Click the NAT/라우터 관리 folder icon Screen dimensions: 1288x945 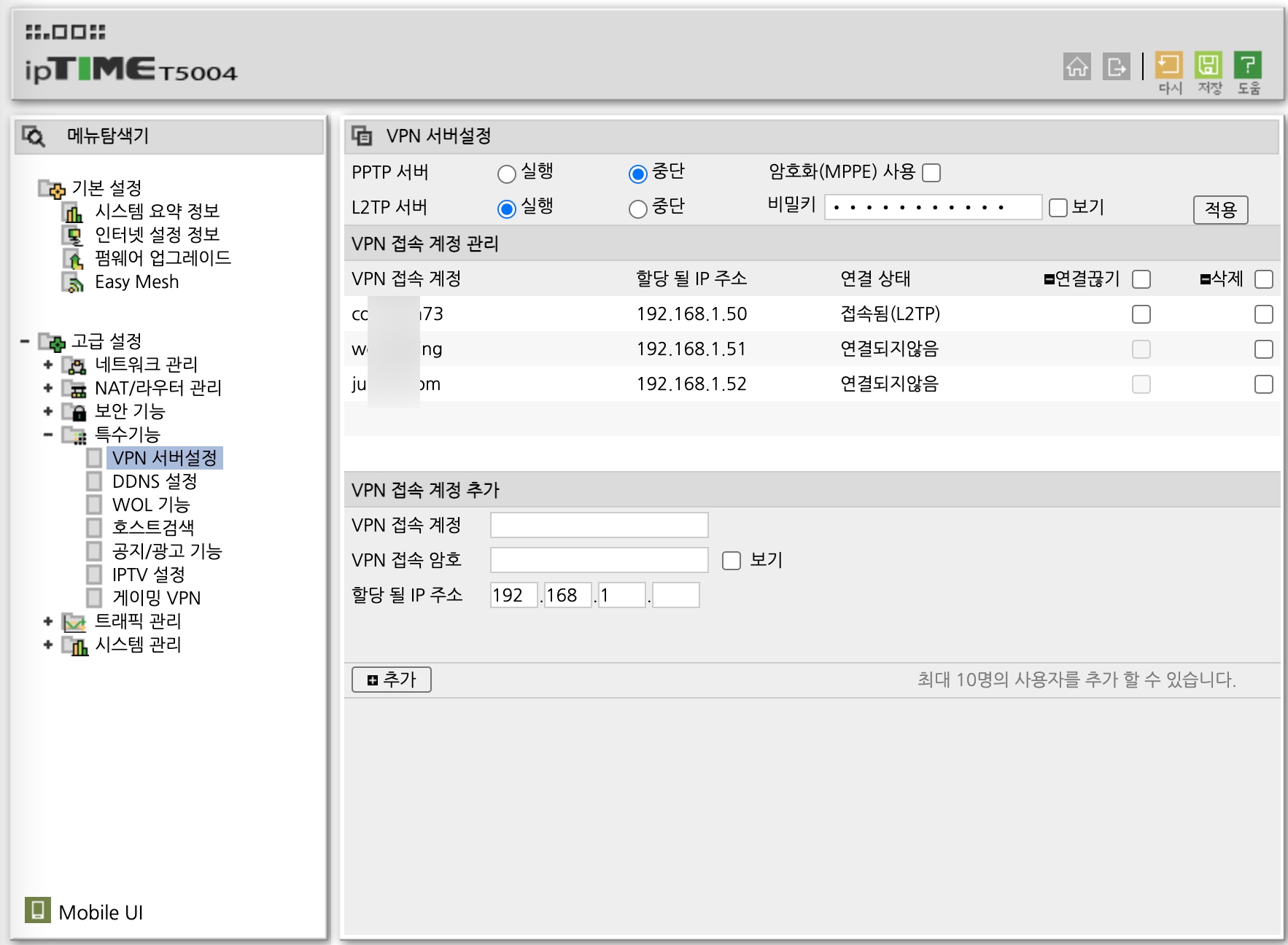pyautogui.click(x=74, y=388)
